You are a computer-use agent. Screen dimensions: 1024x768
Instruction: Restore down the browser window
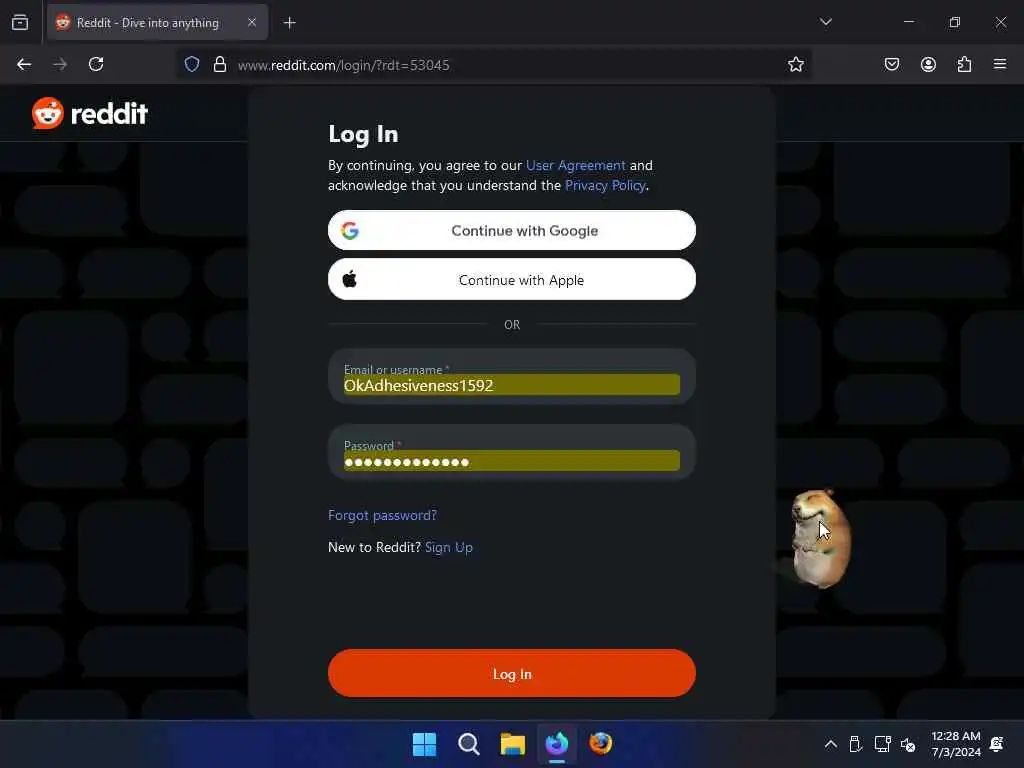(x=954, y=22)
